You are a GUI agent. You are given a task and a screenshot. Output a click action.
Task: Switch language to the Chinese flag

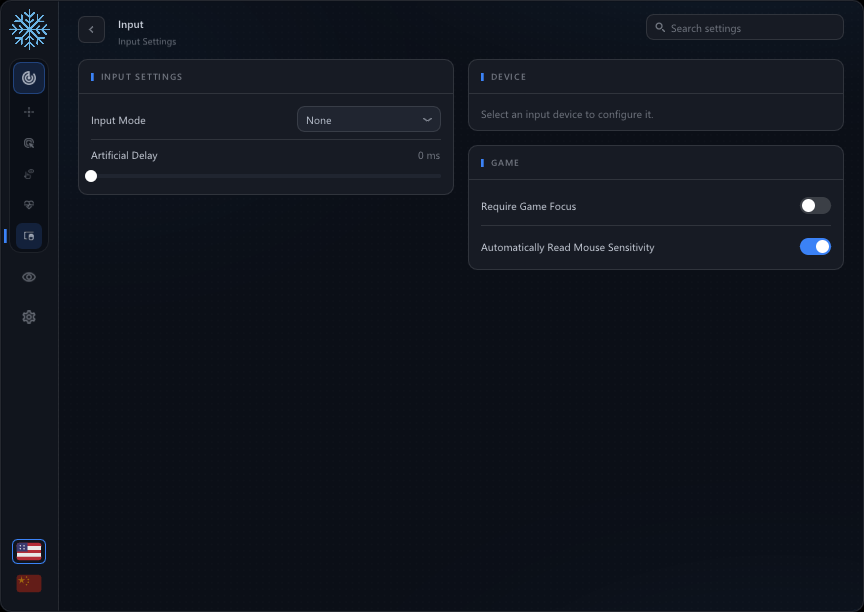(x=29, y=583)
